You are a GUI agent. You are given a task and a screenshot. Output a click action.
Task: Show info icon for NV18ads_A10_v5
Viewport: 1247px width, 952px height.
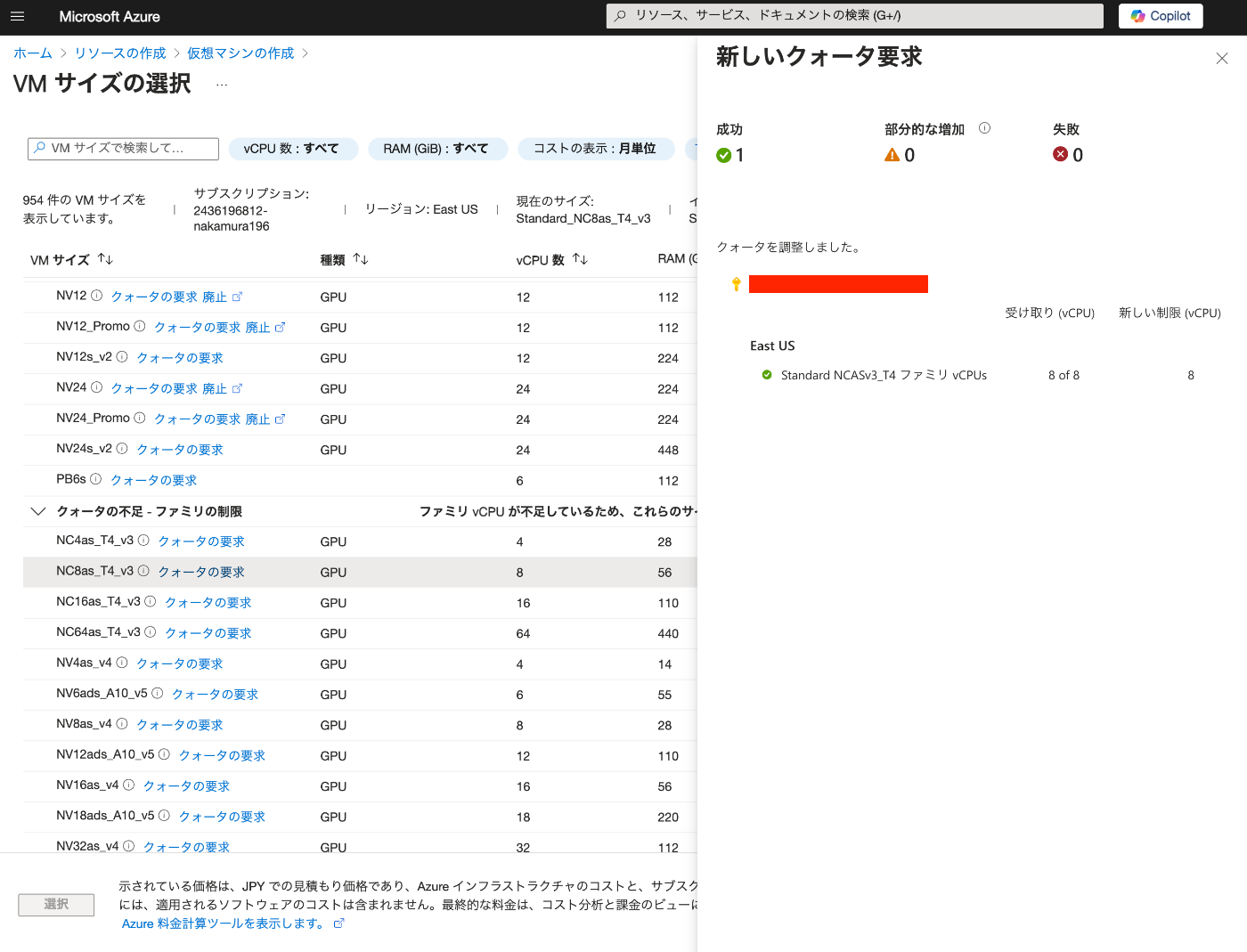coord(164,815)
